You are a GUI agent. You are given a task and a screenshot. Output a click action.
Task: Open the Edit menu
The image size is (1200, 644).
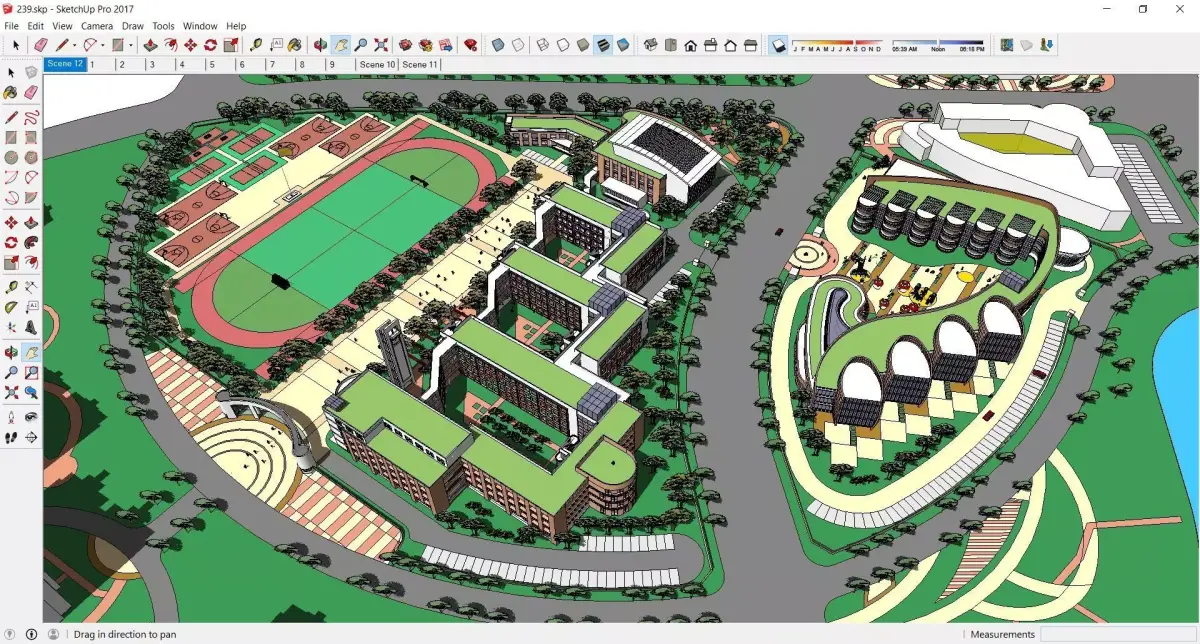click(35, 25)
